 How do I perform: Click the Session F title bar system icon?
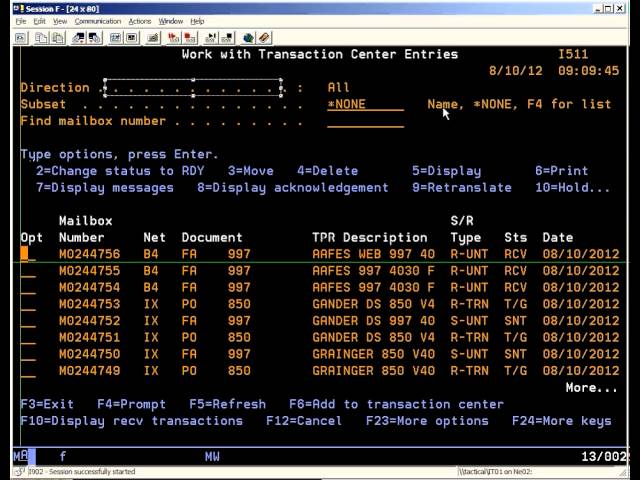(20, 8)
